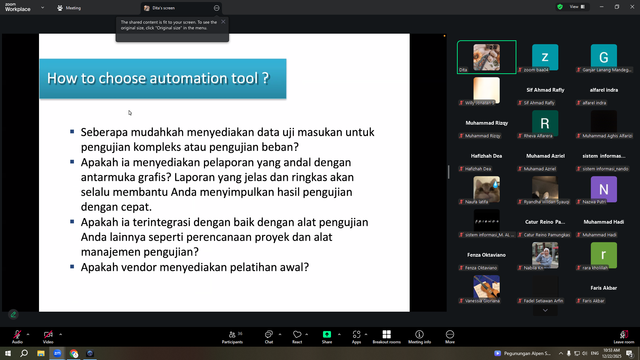Click the system tray network icon

577,353
